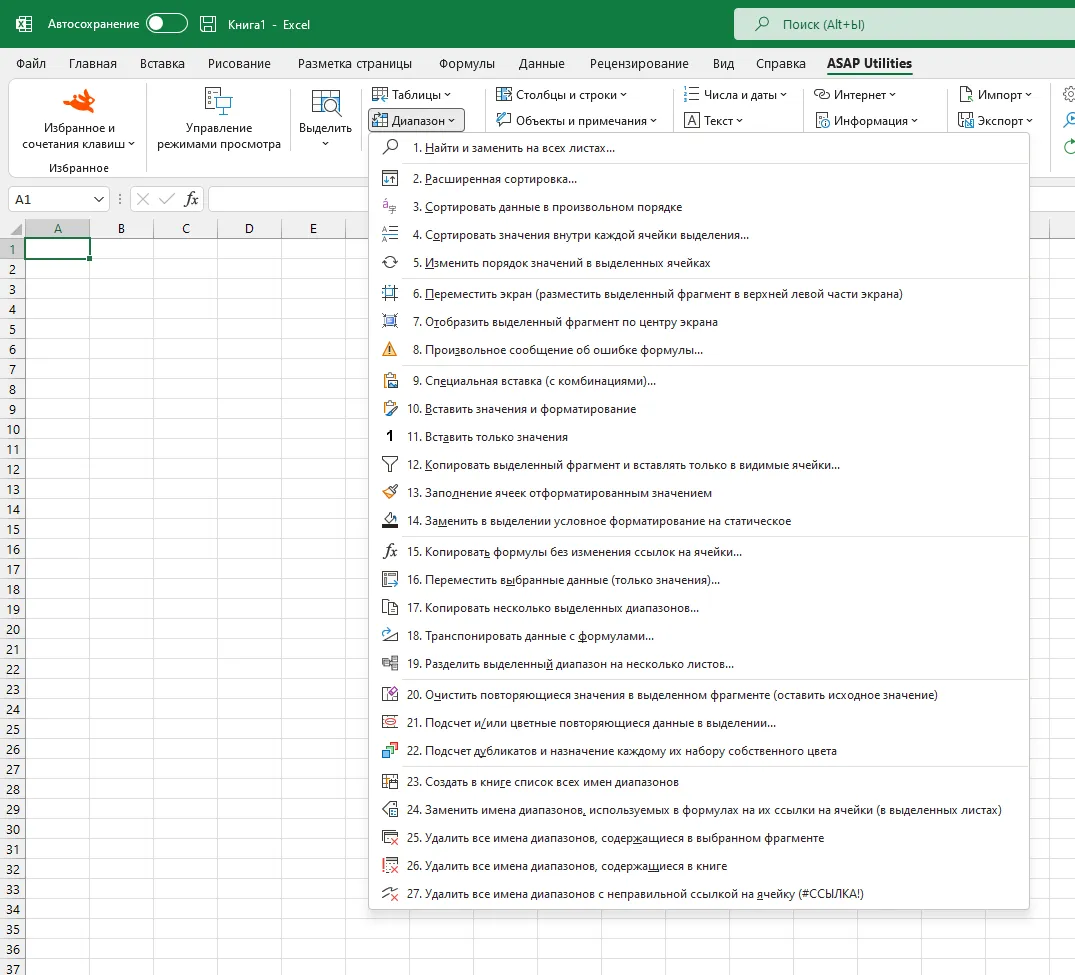Switch to the Формулы tab
This screenshot has height=975, width=1075.
pos(466,64)
